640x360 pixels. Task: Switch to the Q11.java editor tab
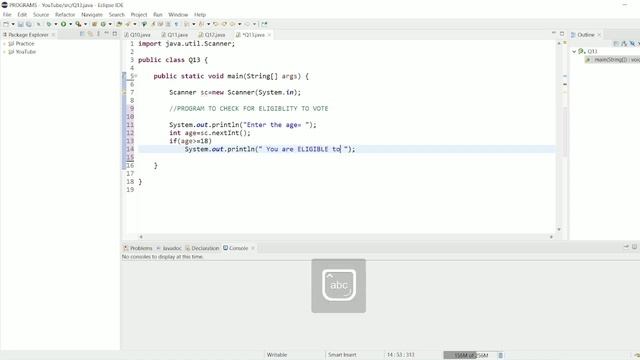click(x=175, y=35)
